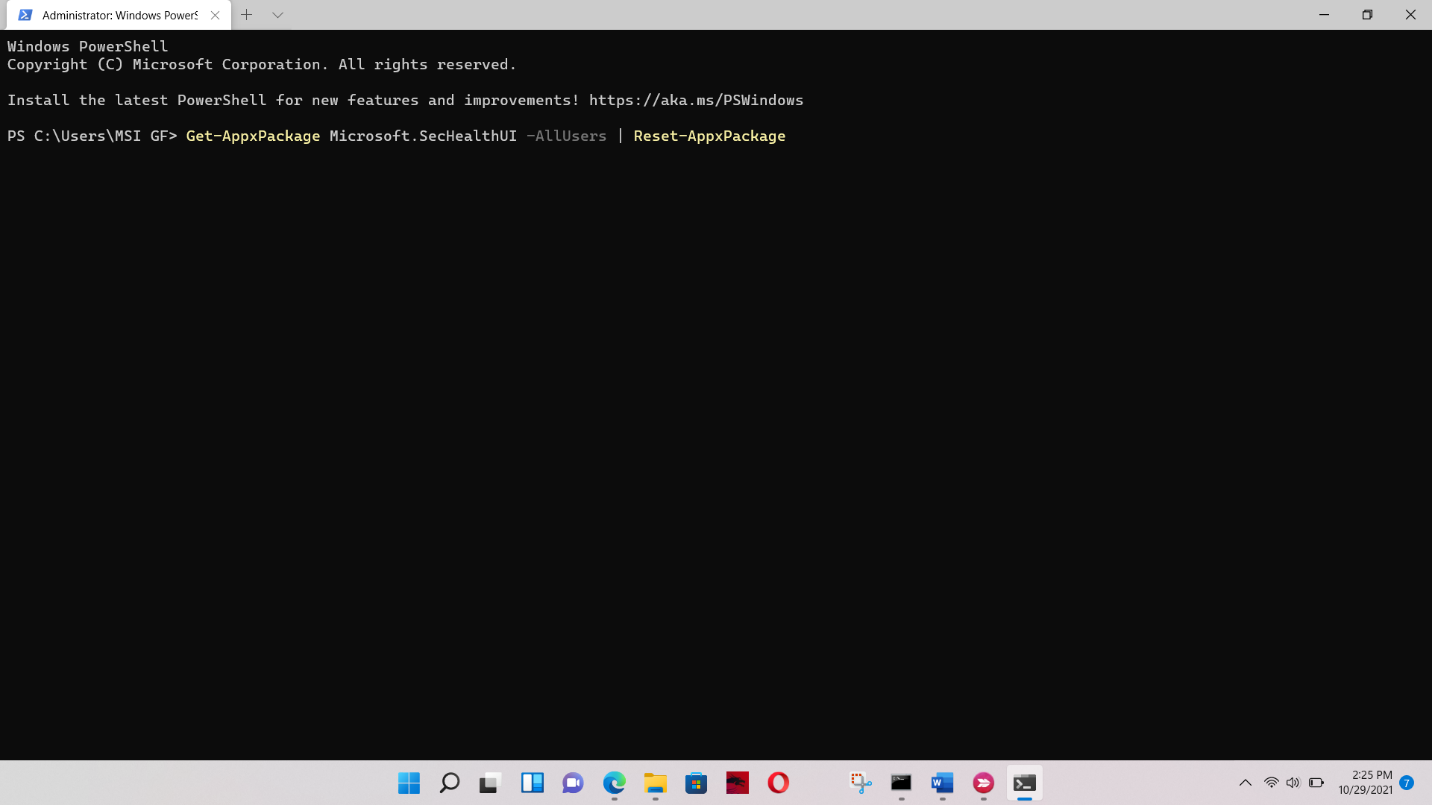Screen dimensions: 1432x805
Task: Launch the Opera browser
Action: [x=779, y=783]
